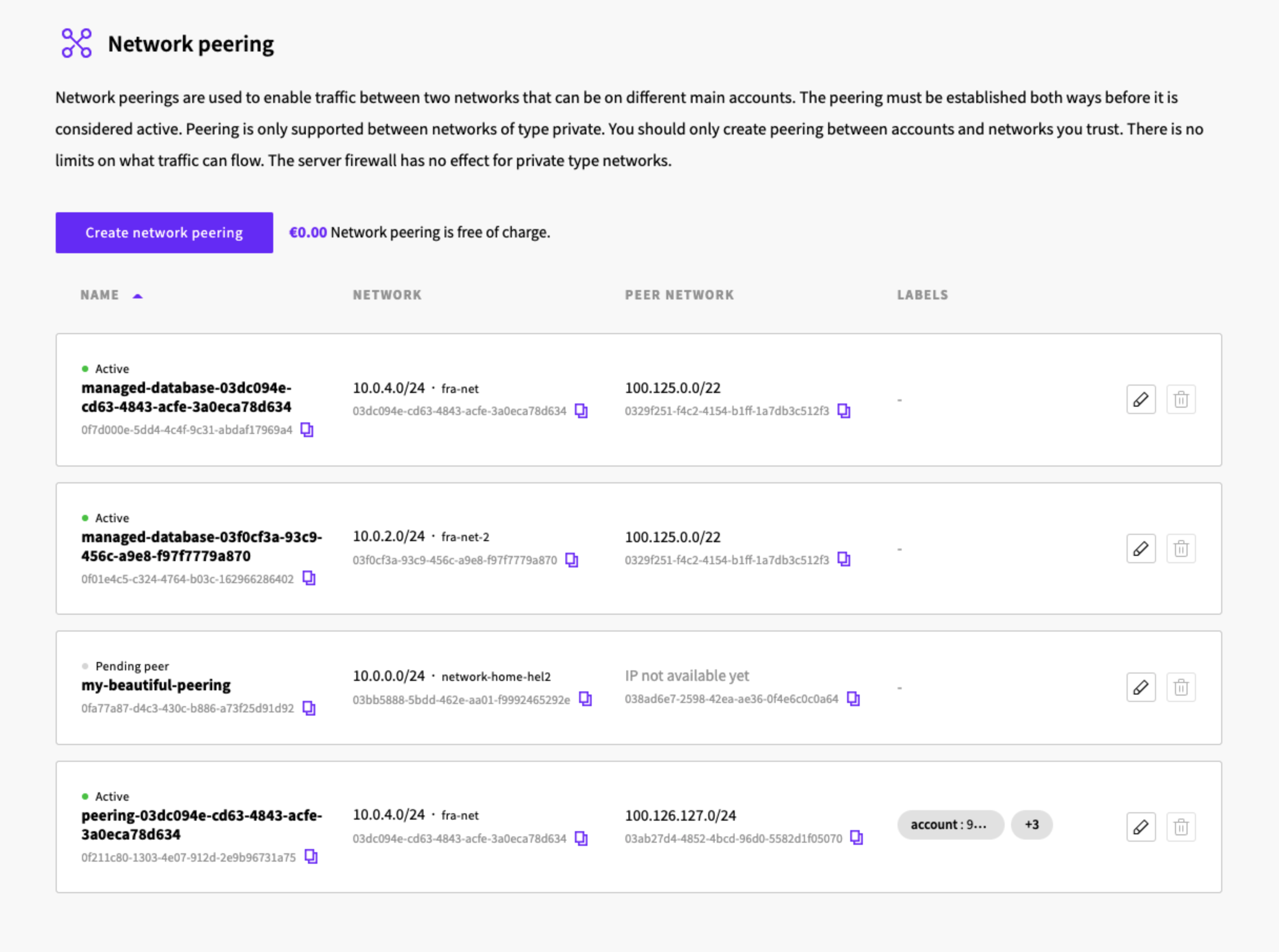
Task: Click peer network 100.126.127.0/24
Action: 680,815
